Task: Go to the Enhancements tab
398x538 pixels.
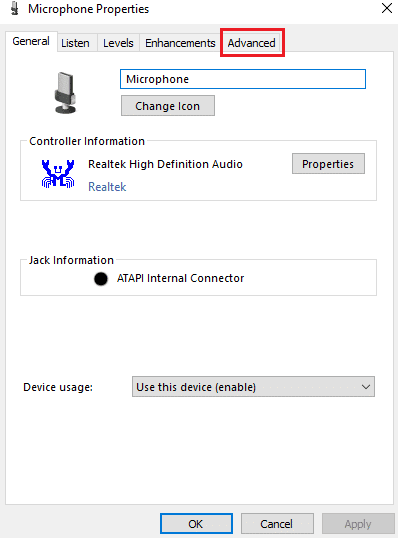Action: point(180,43)
